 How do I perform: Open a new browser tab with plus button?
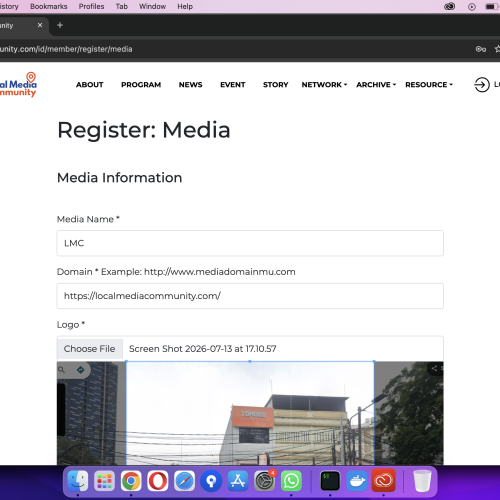pyautogui.click(x=60, y=25)
